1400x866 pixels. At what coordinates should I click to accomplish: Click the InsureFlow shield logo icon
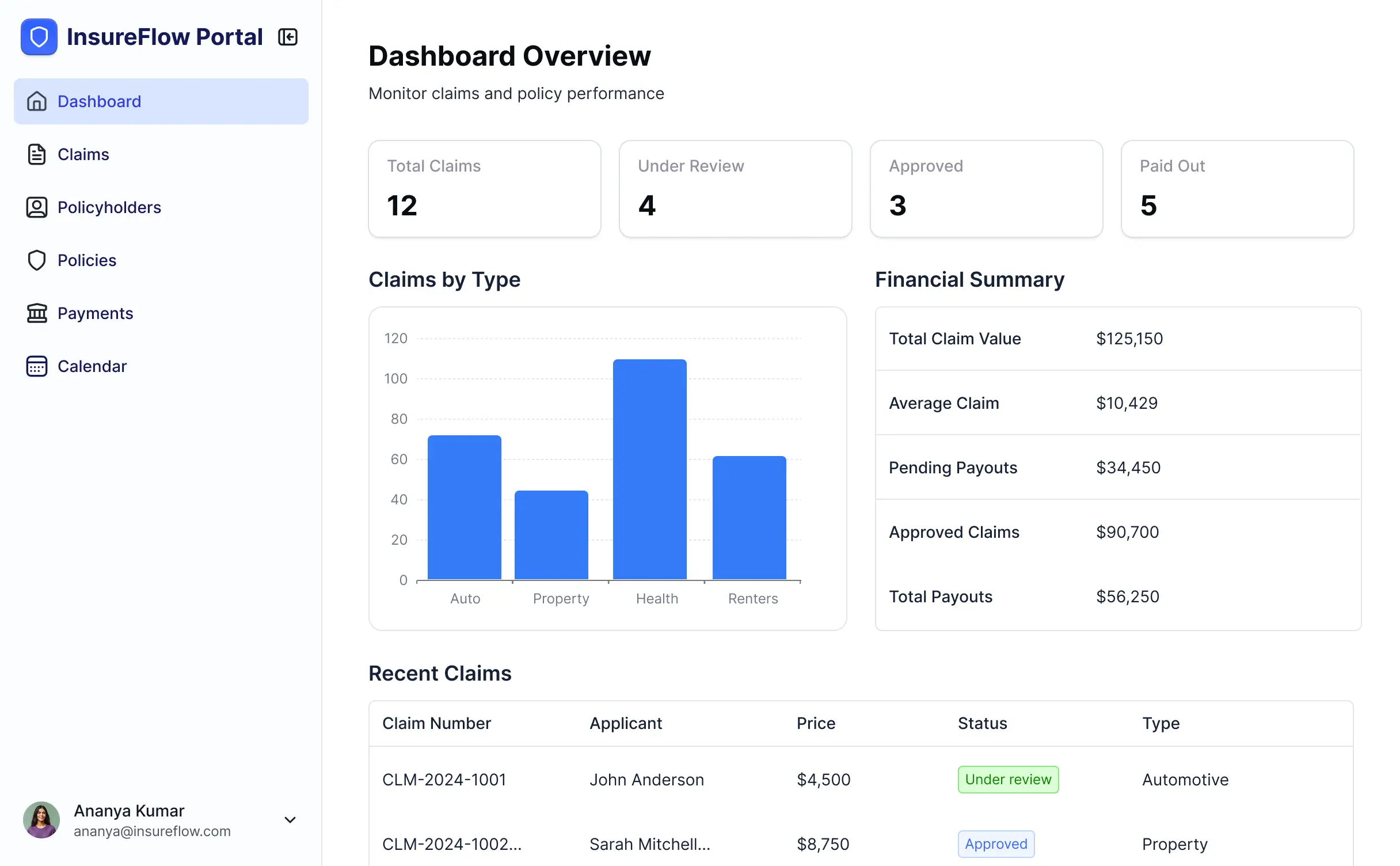point(39,37)
